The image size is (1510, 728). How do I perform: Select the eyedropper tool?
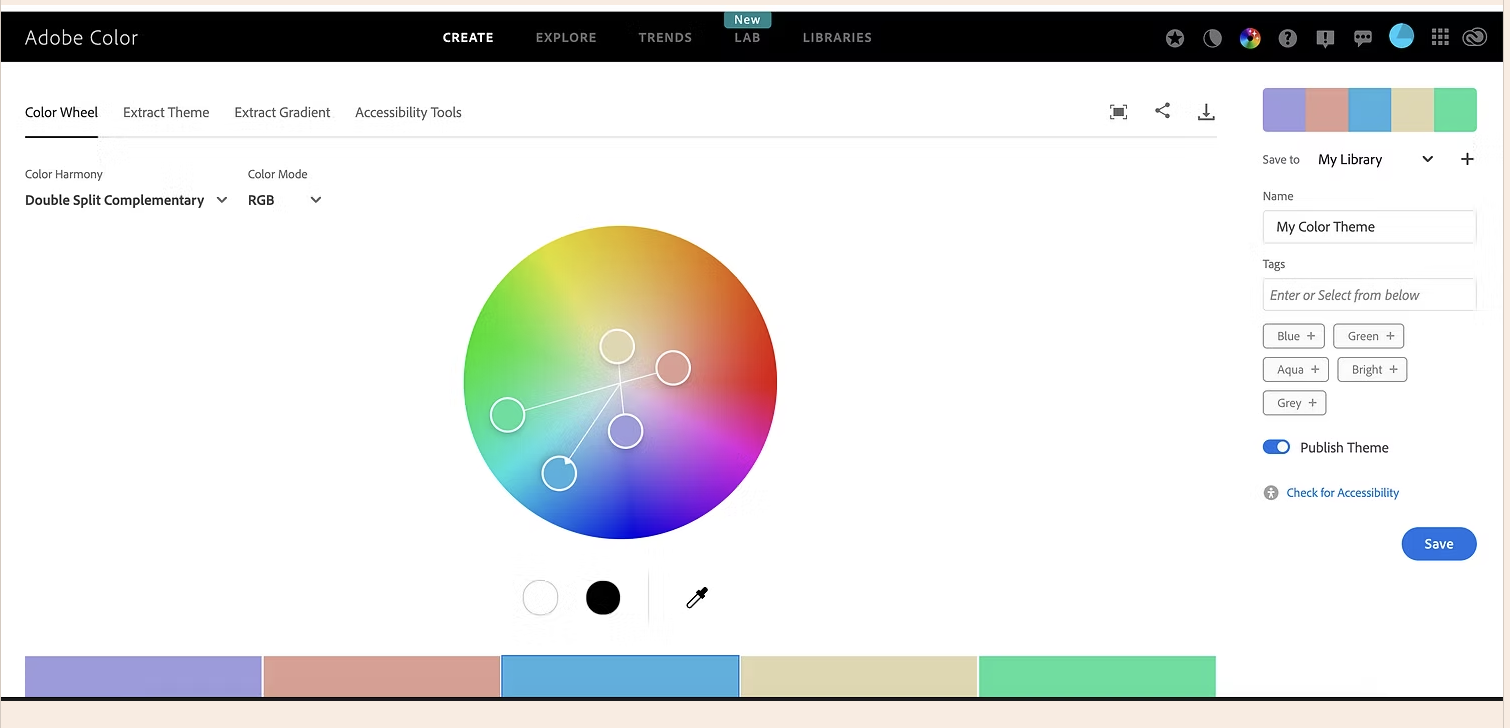pyautogui.click(x=697, y=598)
